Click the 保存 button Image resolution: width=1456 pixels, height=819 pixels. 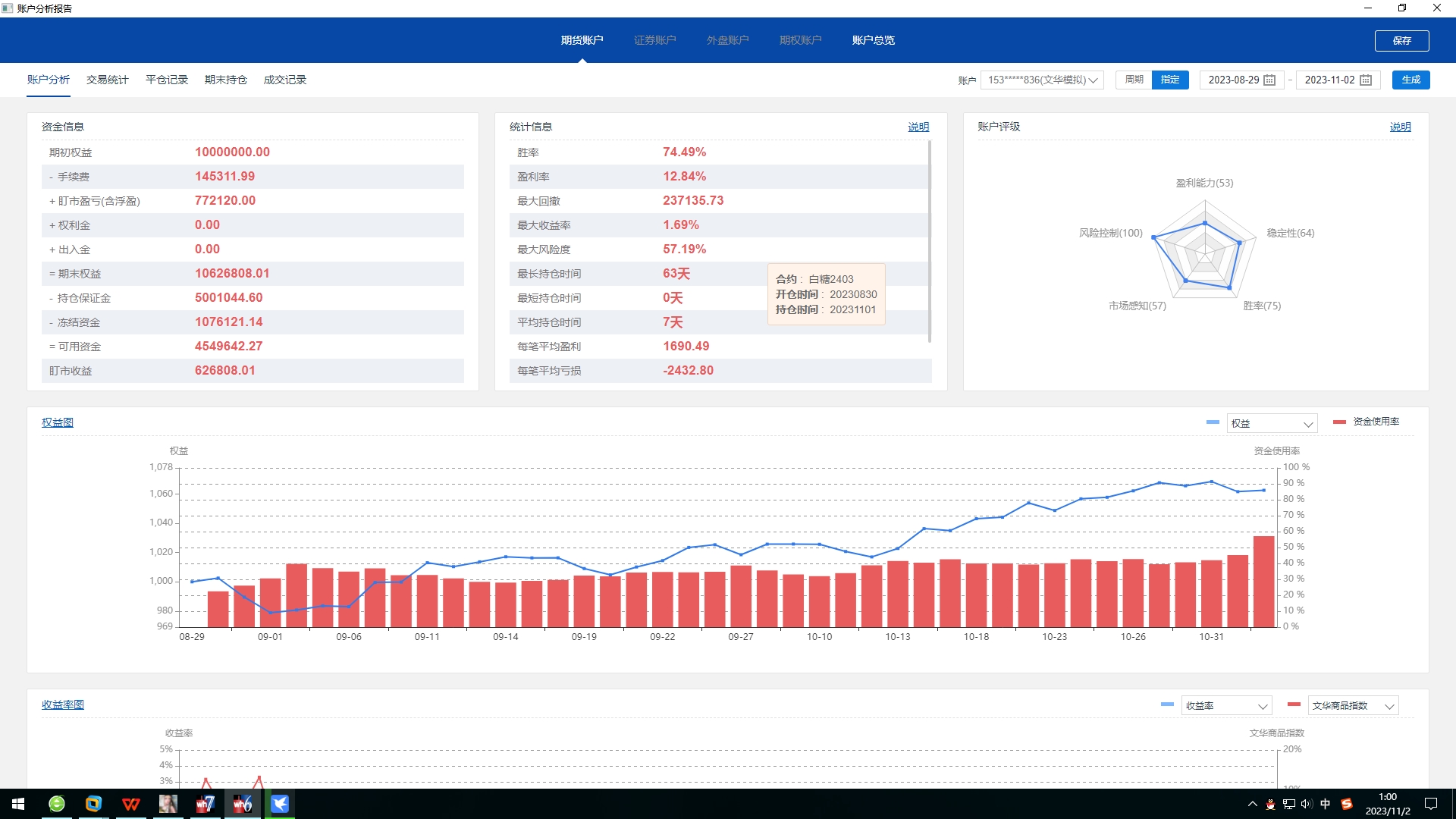(x=1401, y=40)
